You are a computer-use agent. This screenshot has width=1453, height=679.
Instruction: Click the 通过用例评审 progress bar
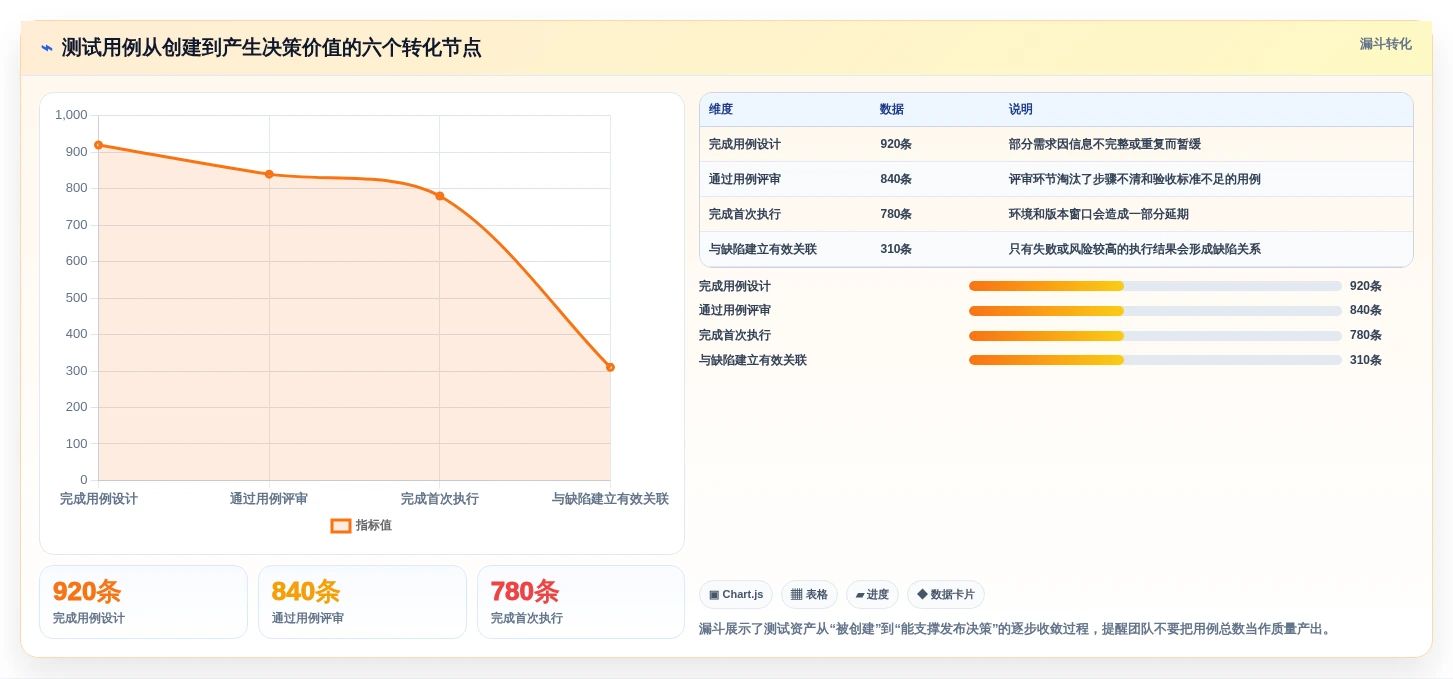[x=1155, y=310]
